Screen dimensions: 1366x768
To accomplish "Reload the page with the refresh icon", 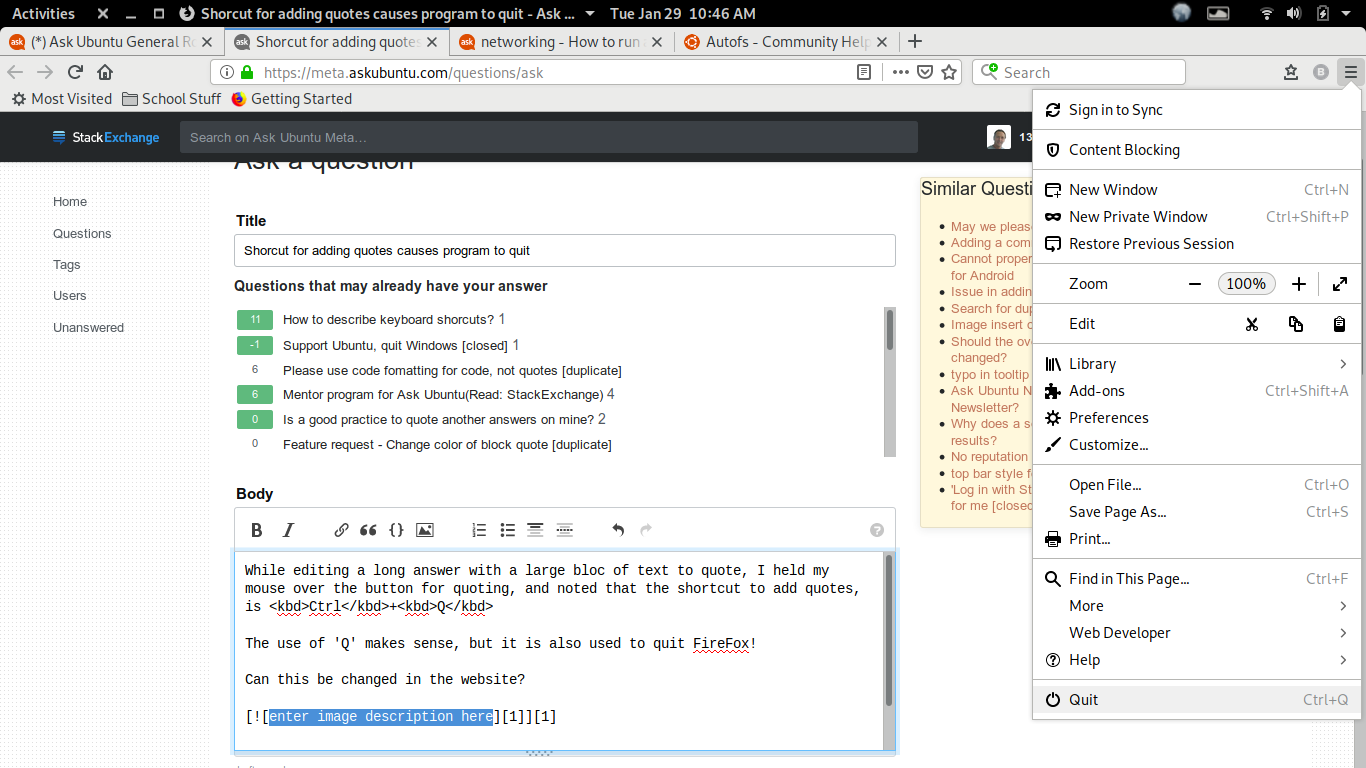I will point(75,72).
